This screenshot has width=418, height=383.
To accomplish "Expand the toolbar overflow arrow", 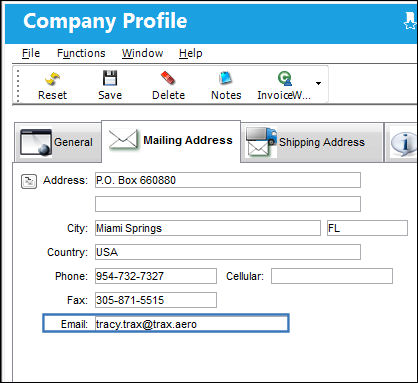I will [318, 83].
